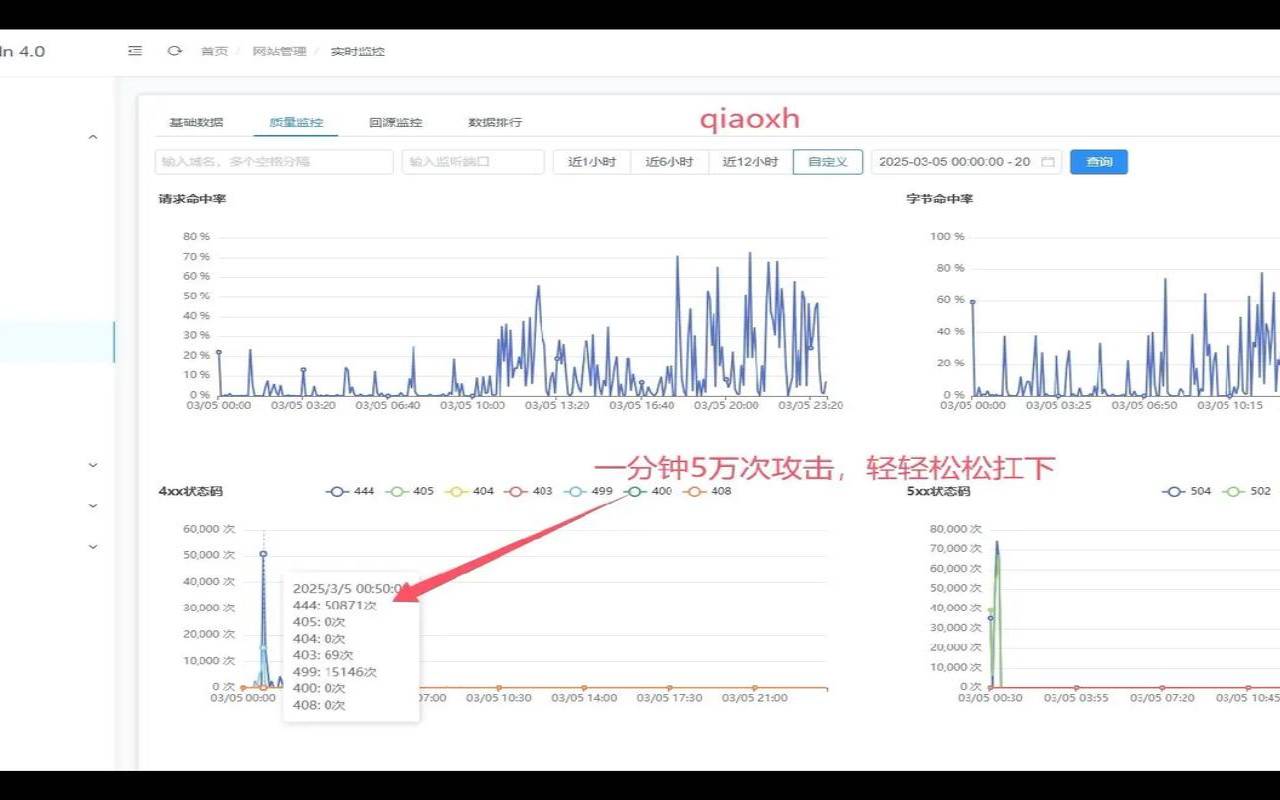This screenshot has height=800, width=1280.
Task: Toggle the 400 legend color marker
Action: (x=635, y=491)
